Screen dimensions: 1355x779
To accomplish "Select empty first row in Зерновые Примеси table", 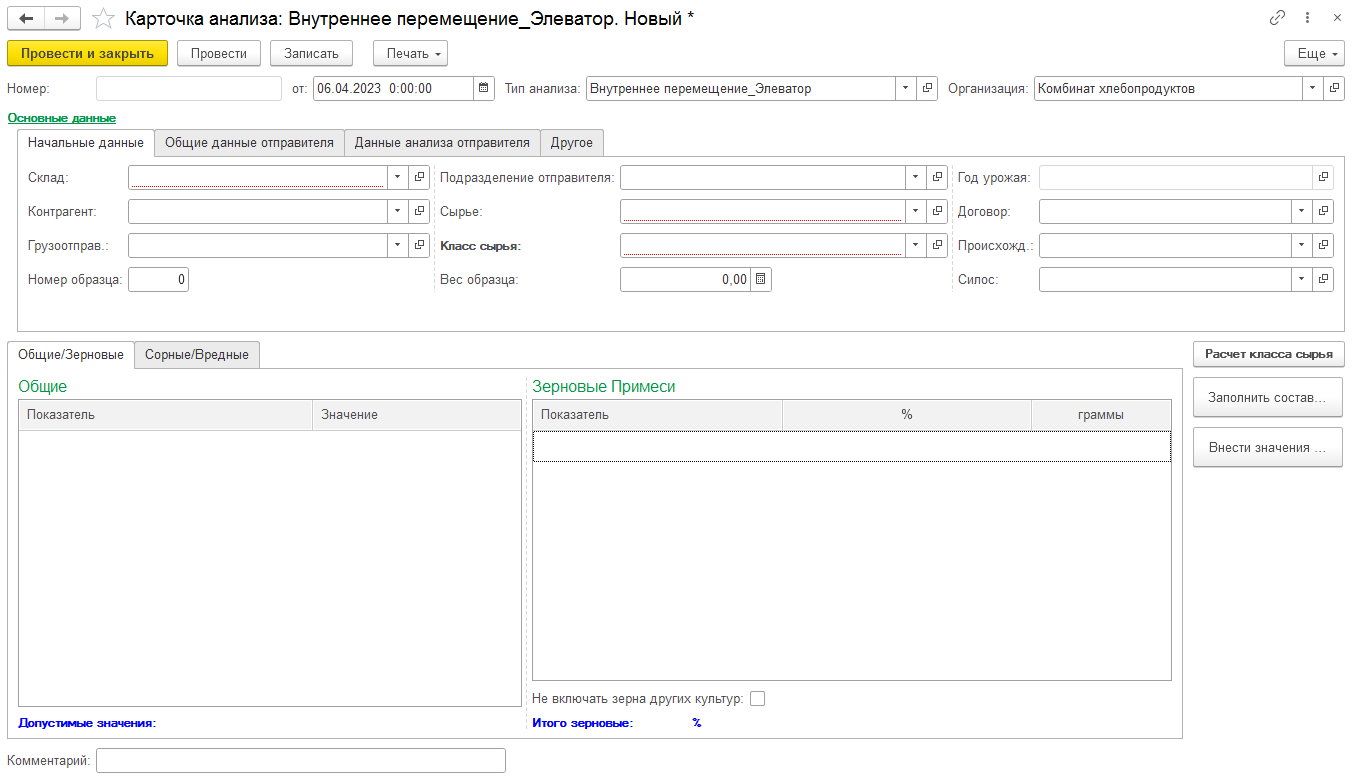I will [852, 446].
